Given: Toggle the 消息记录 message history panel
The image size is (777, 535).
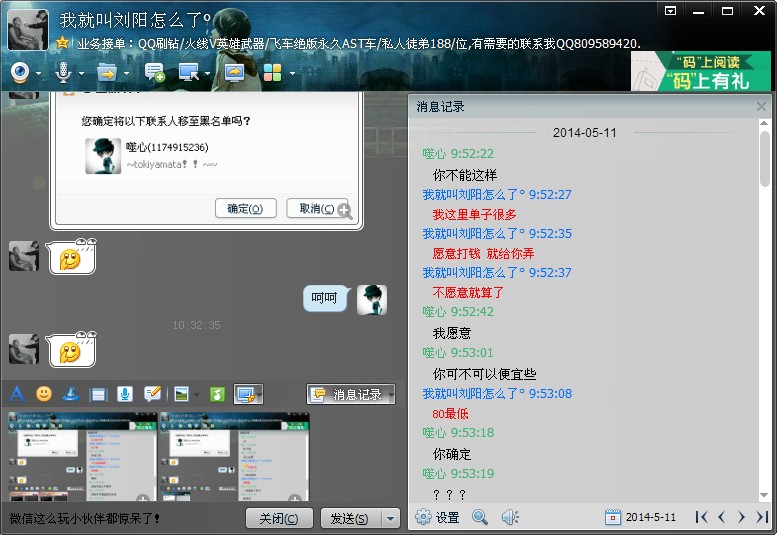Looking at the screenshot, I should pos(350,394).
